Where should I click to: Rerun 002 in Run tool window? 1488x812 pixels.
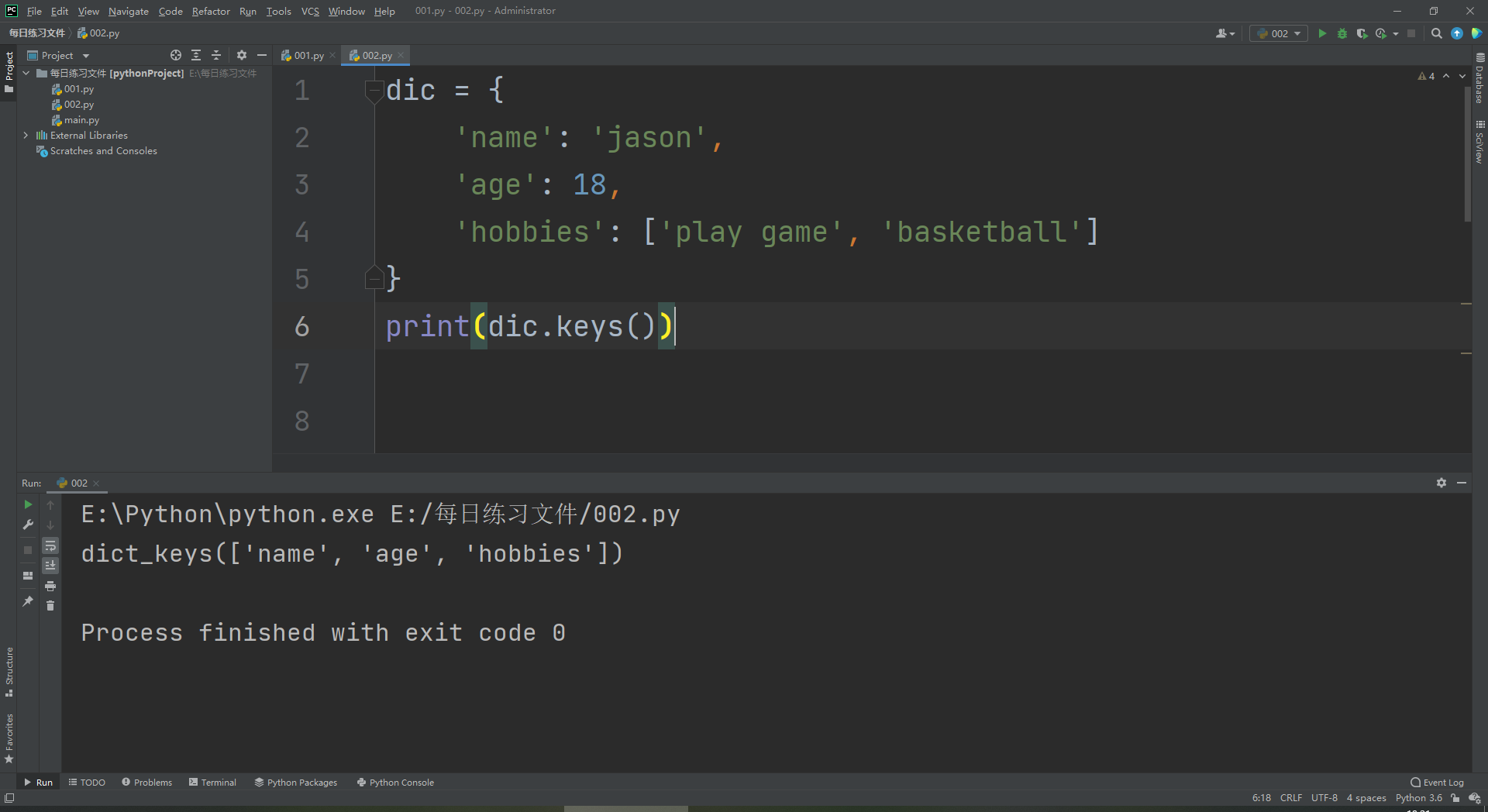29,504
